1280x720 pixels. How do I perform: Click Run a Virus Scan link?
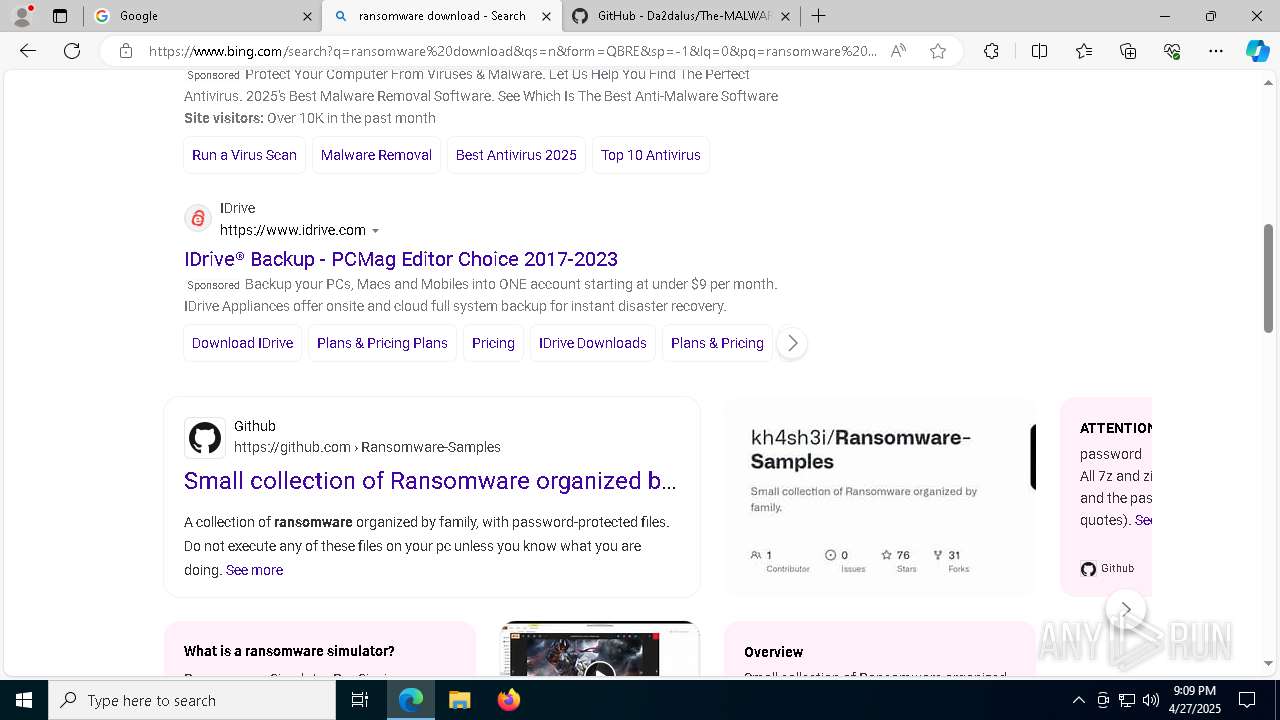244,155
